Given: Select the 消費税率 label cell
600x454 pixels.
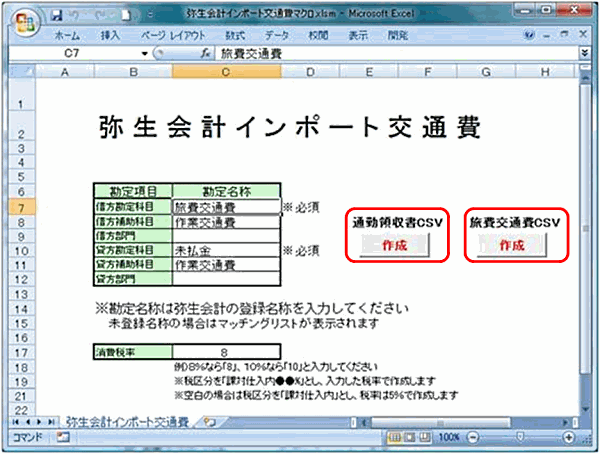Looking at the screenshot, I should point(133,352).
